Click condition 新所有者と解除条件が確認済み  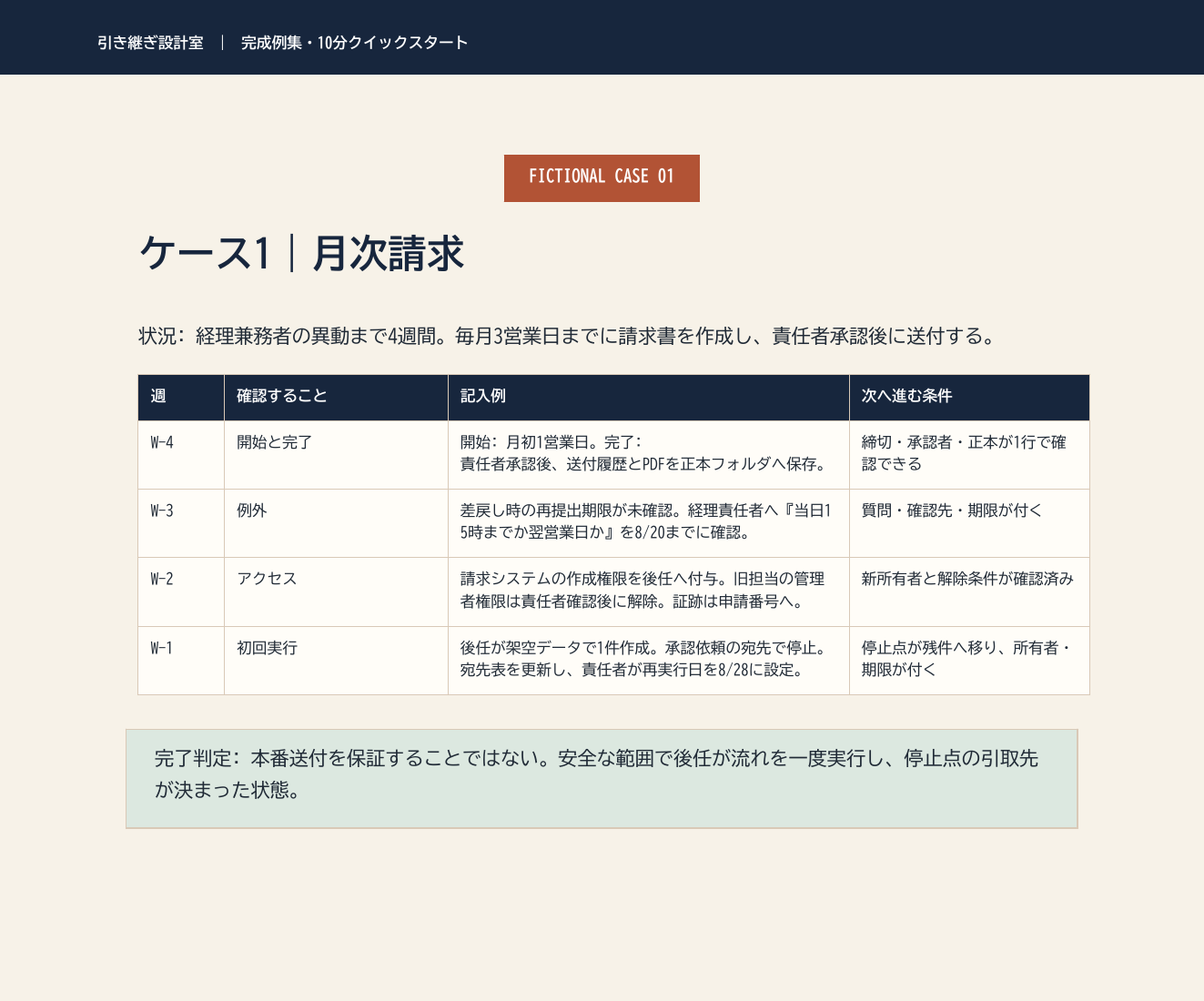(969, 591)
